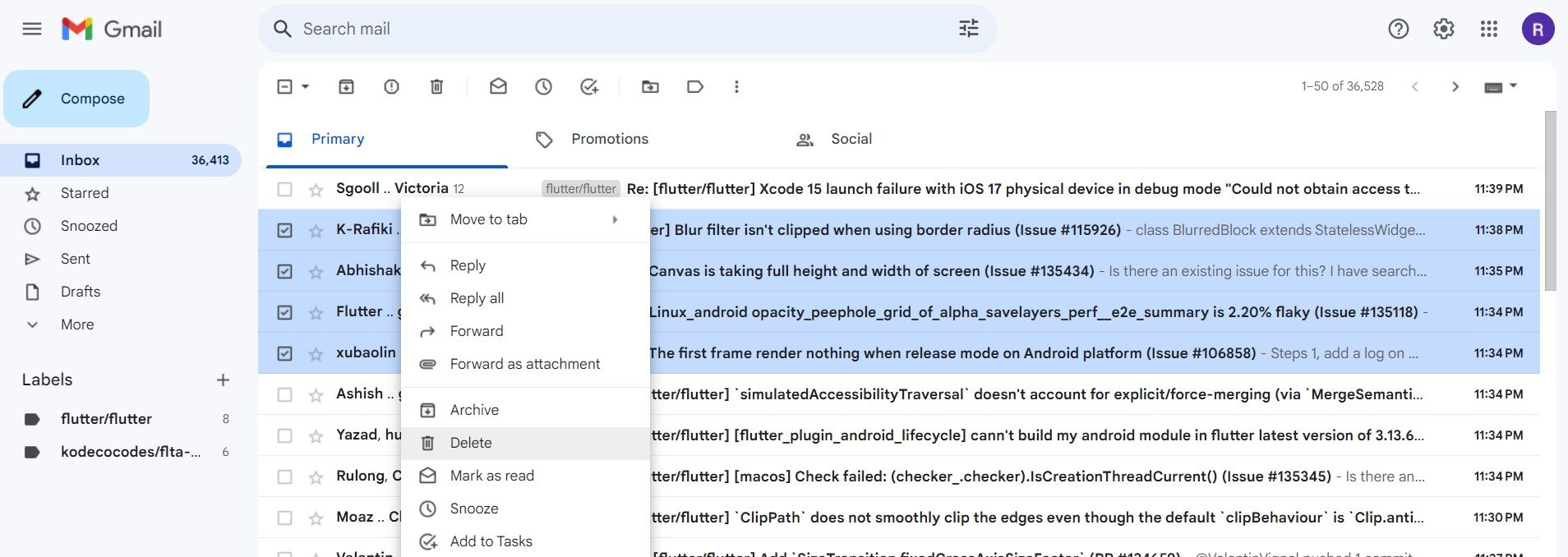Choose Reply from the context menu
The width and height of the screenshot is (1568, 557).
click(x=525, y=265)
